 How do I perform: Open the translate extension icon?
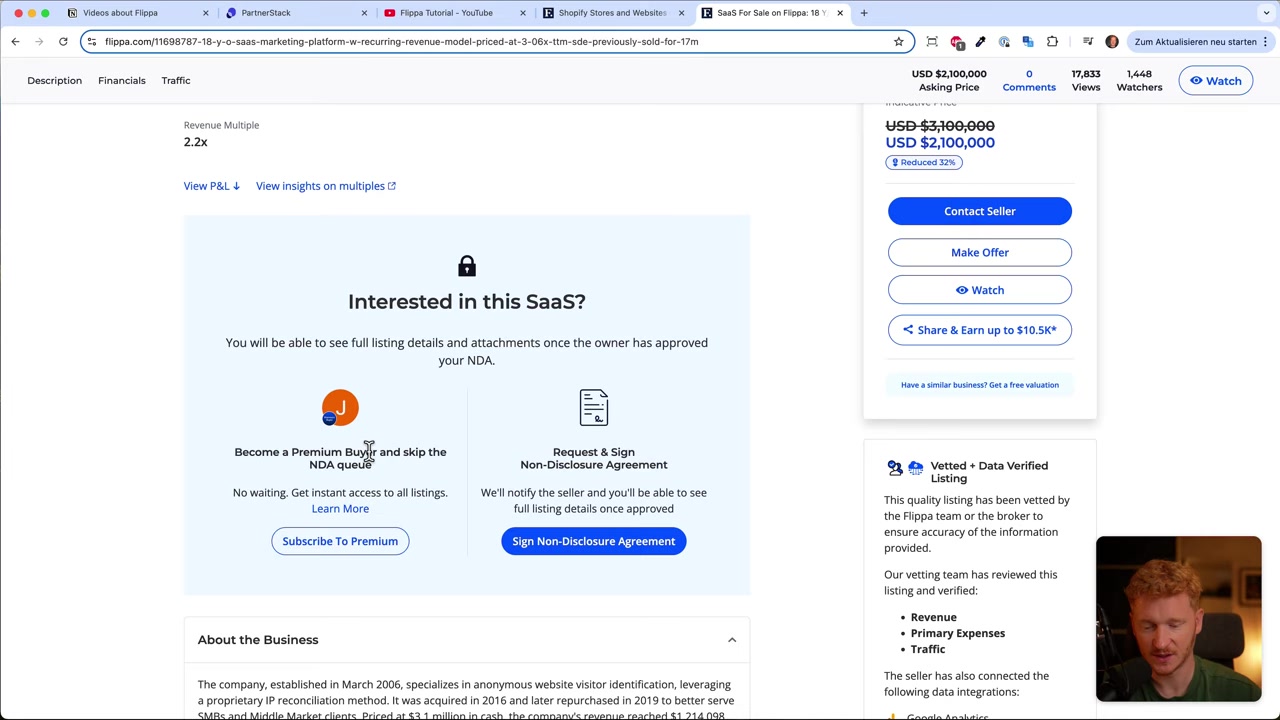pos(1028,41)
